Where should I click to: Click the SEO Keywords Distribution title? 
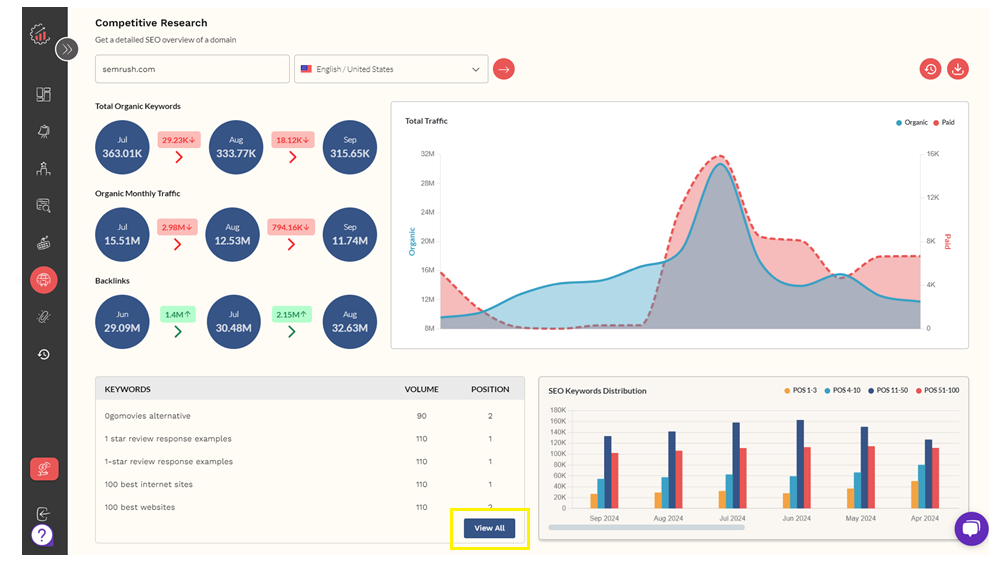click(597, 390)
